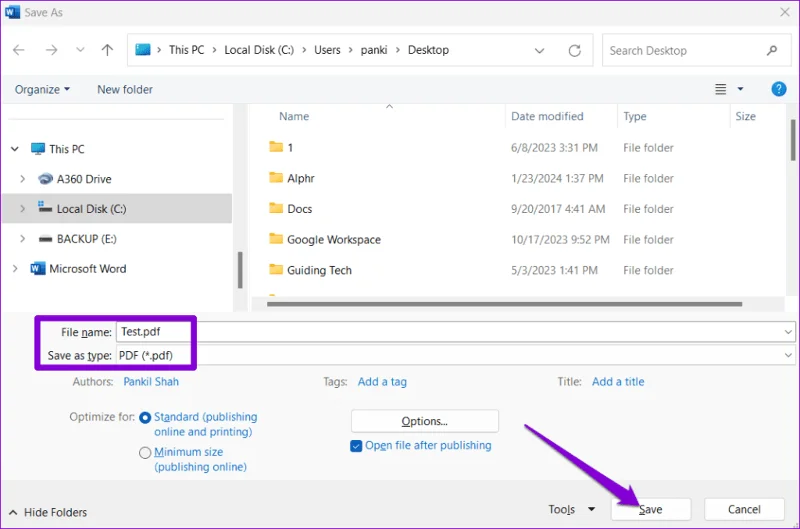Select Users in address breadcrumb
This screenshot has width=800, height=529.
pos(327,50)
